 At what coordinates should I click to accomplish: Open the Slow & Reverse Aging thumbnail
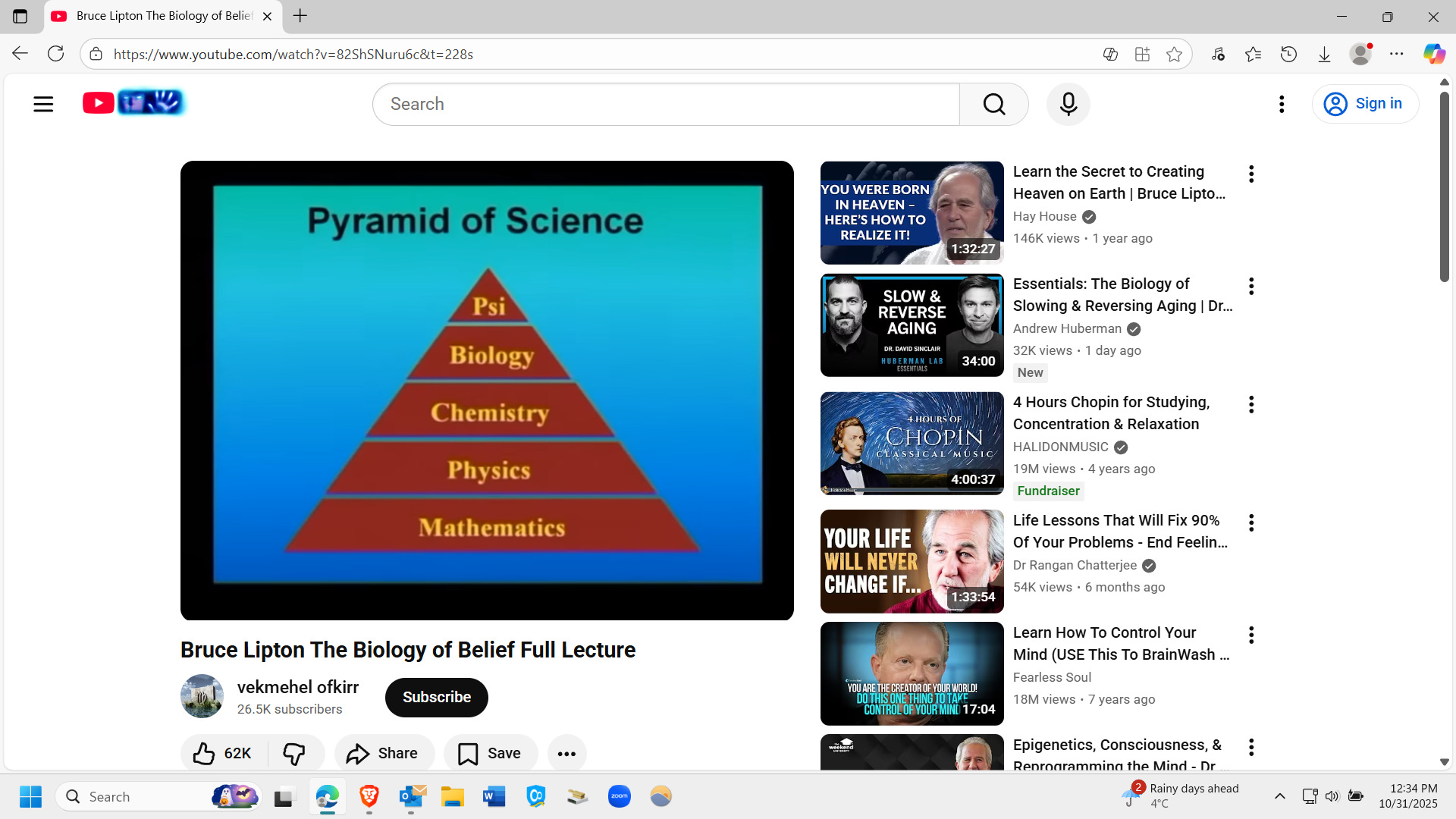pos(912,325)
